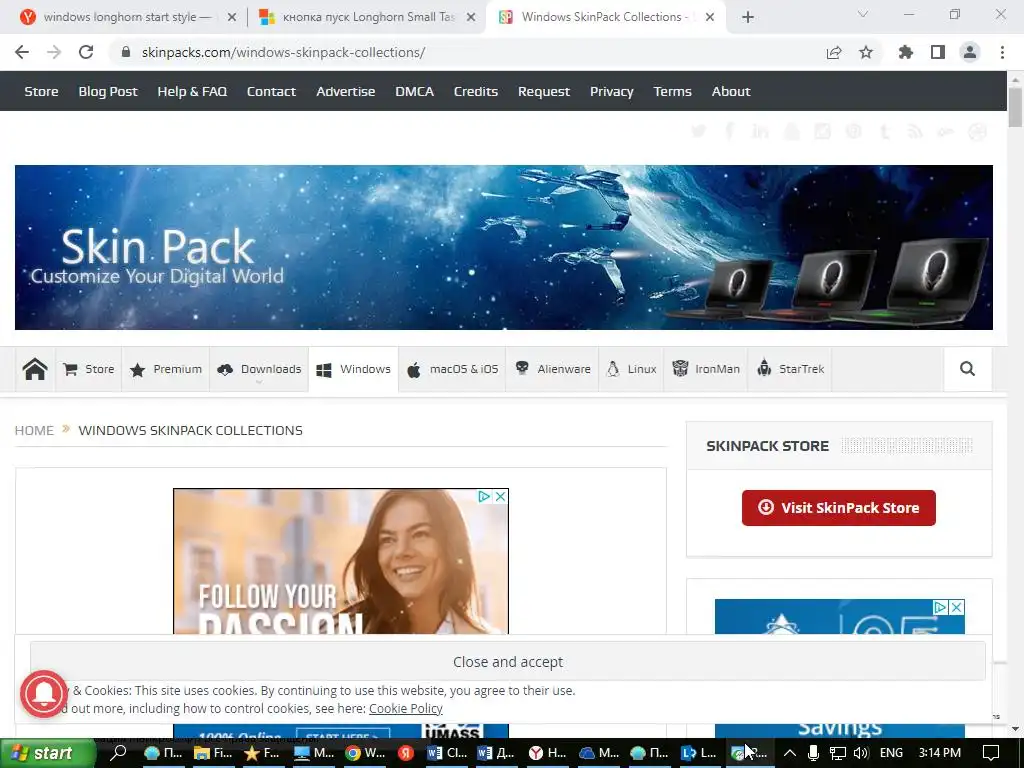Click the red notification bell
The height and width of the screenshot is (768, 1024).
[x=44, y=694]
